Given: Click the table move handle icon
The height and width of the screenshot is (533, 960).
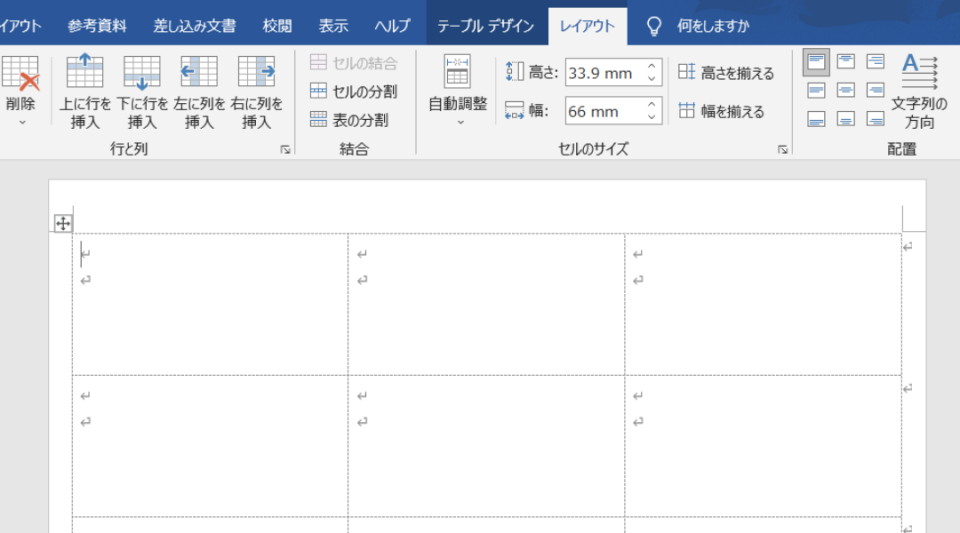Looking at the screenshot, I should pos(63,223).
